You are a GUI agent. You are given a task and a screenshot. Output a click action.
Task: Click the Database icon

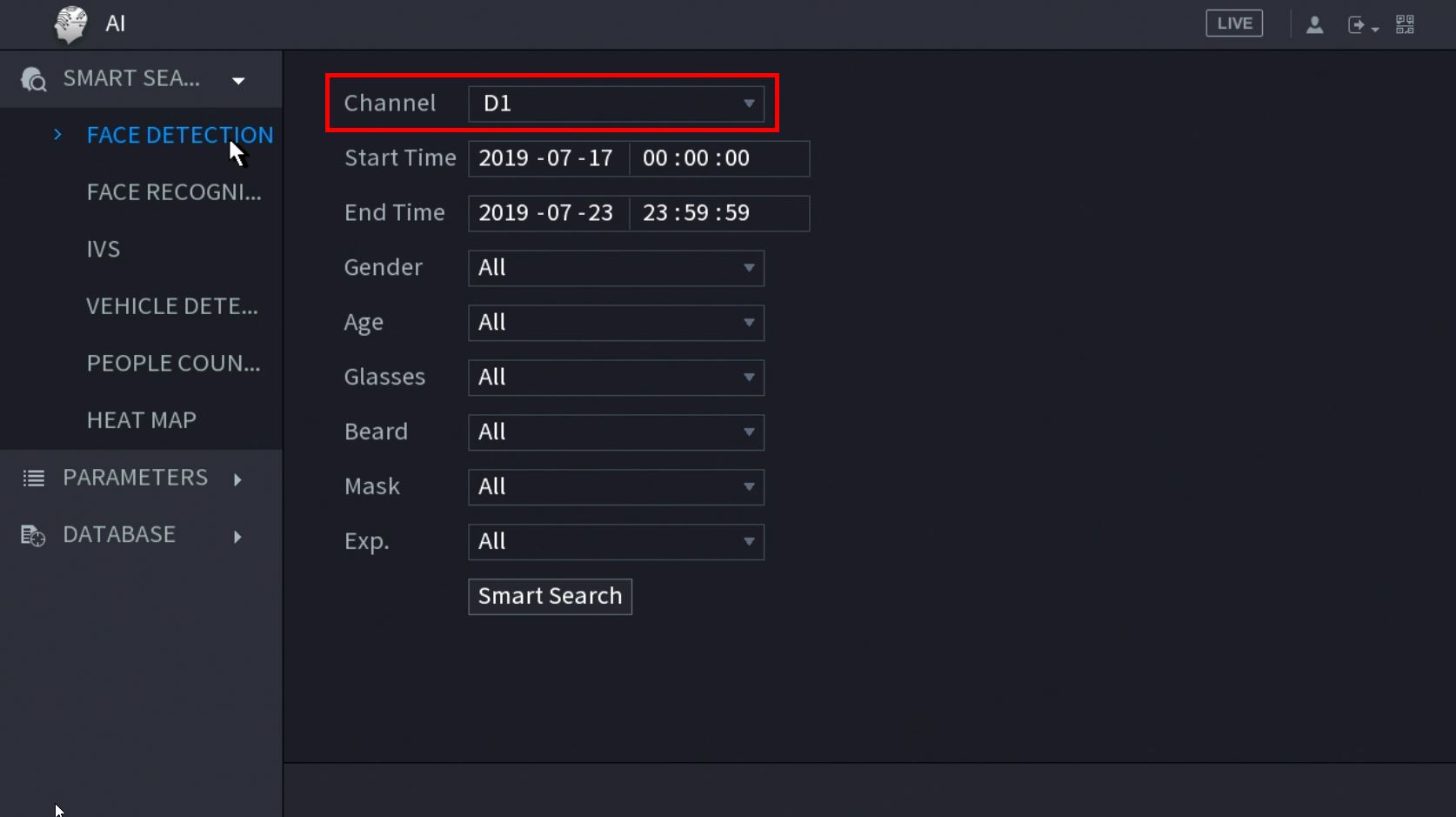pos(33,535)
